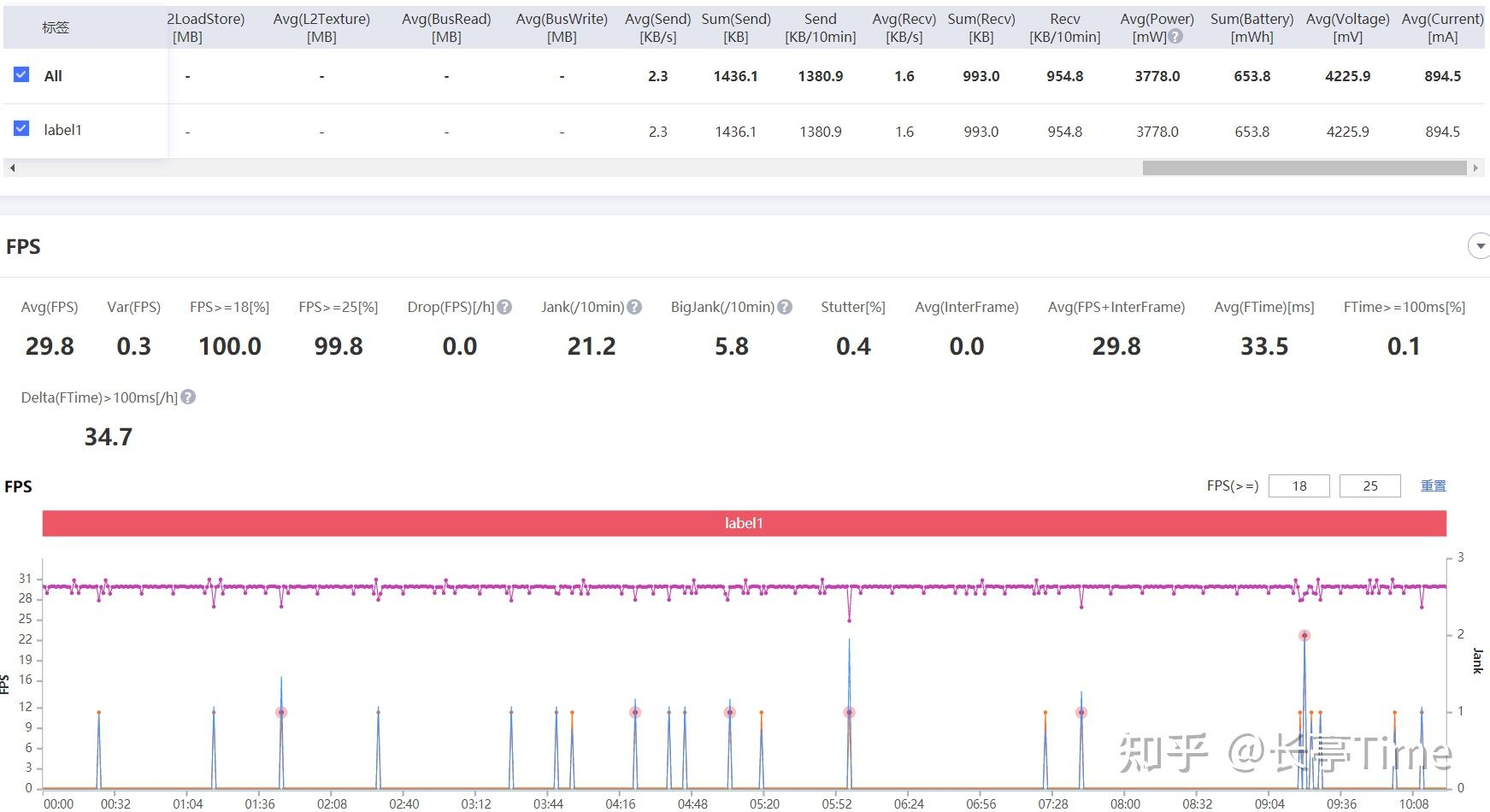The image size is (1490, 812).
Task: Click table scrollbar left arrow
Action: 12,168
